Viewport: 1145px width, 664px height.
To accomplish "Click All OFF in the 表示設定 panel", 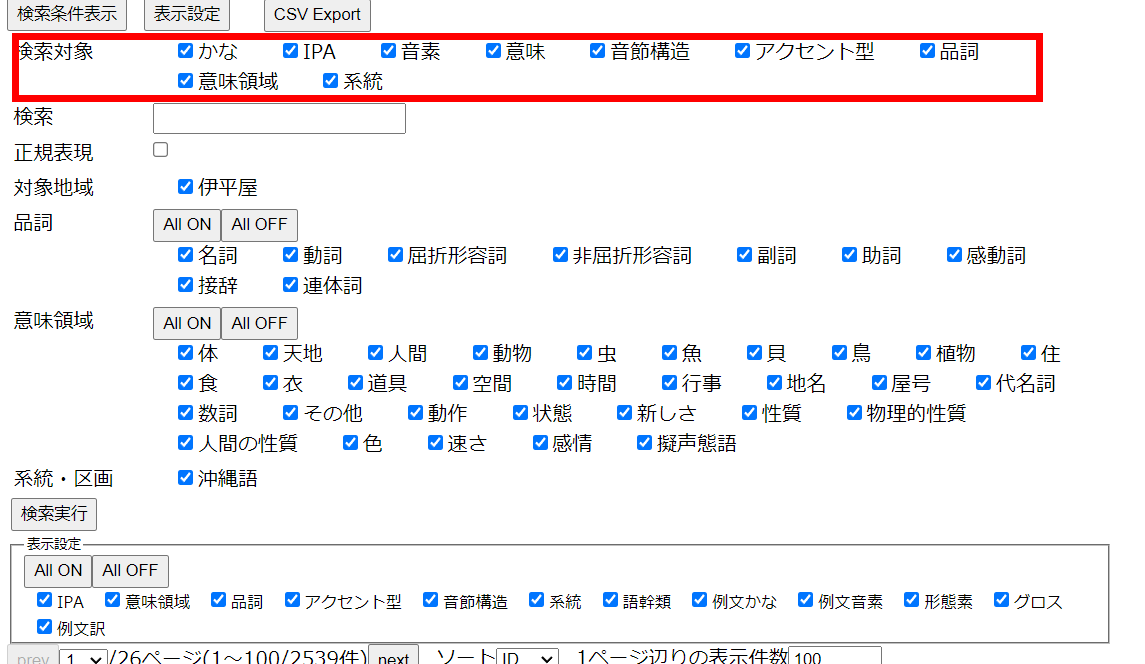I will (x=130, y=570).
